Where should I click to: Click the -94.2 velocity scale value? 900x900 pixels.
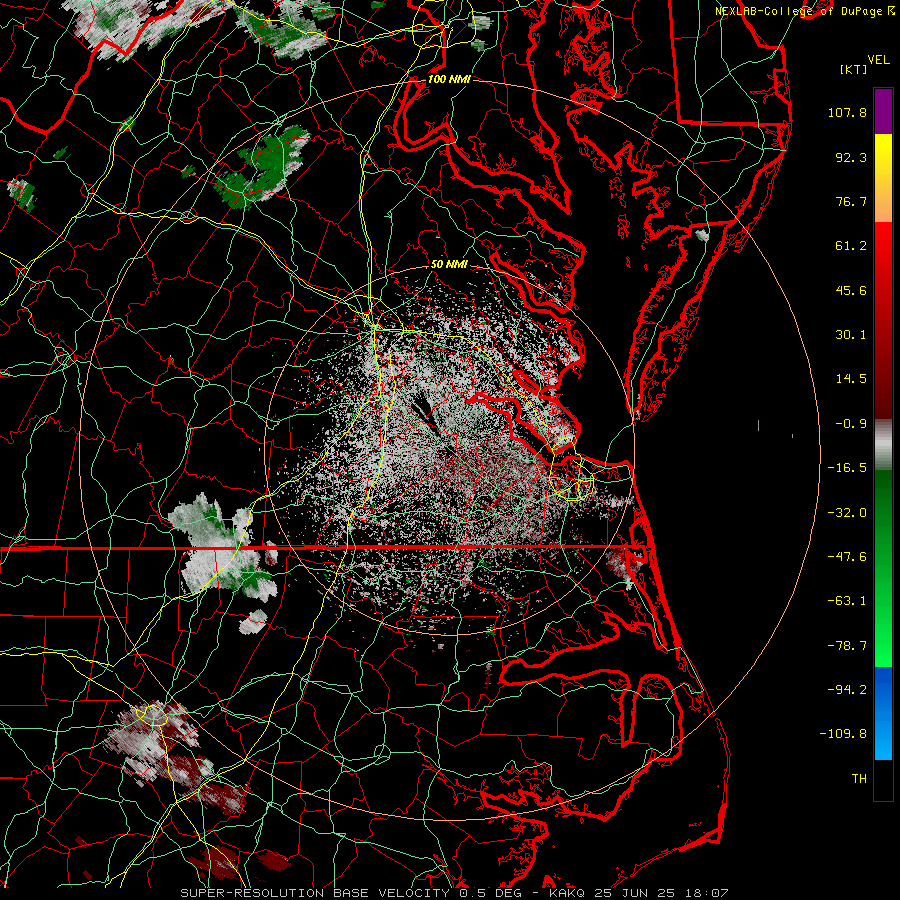[x=847, y=690]
